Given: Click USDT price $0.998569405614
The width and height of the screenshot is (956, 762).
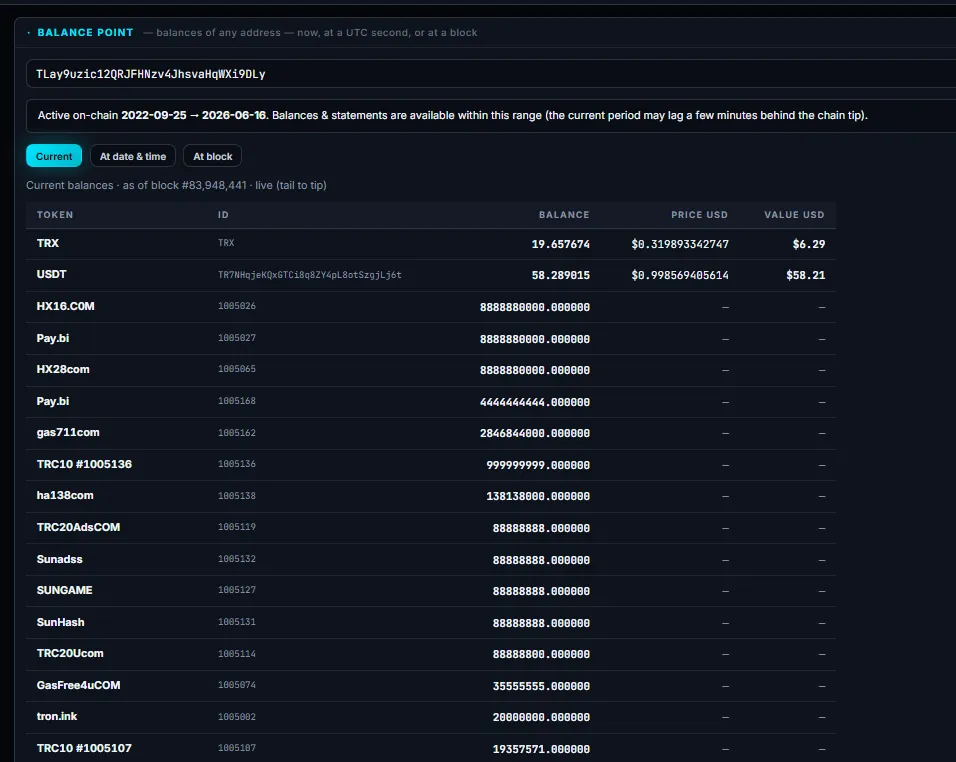Looking at the screenshot, I should [680, 275].
